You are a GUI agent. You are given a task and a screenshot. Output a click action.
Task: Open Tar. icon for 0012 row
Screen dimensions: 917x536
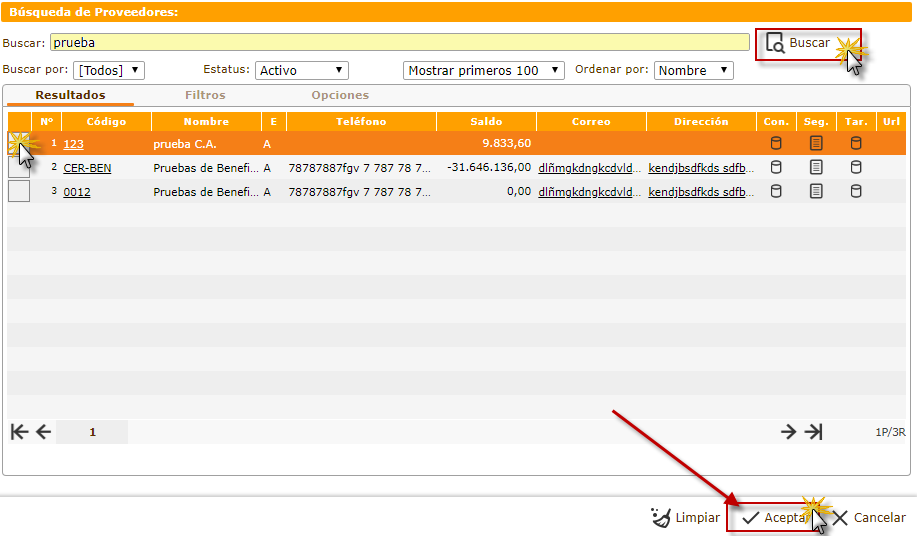tap(856, 191)
